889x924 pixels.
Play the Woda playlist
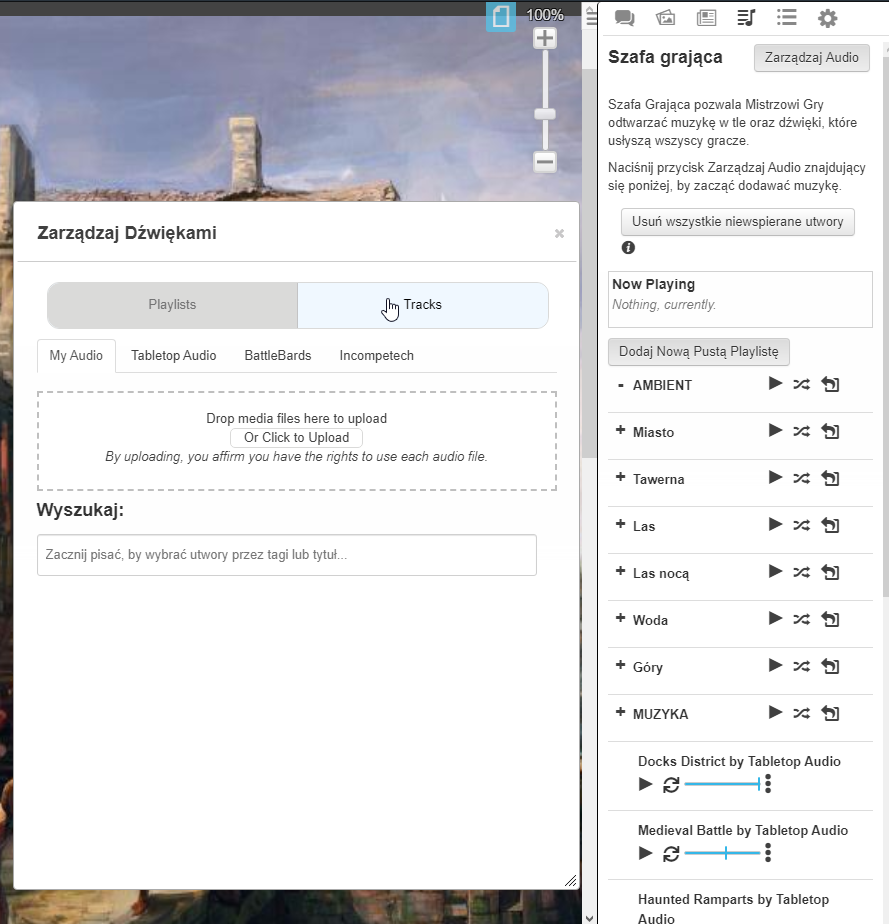tap(775, 618)
